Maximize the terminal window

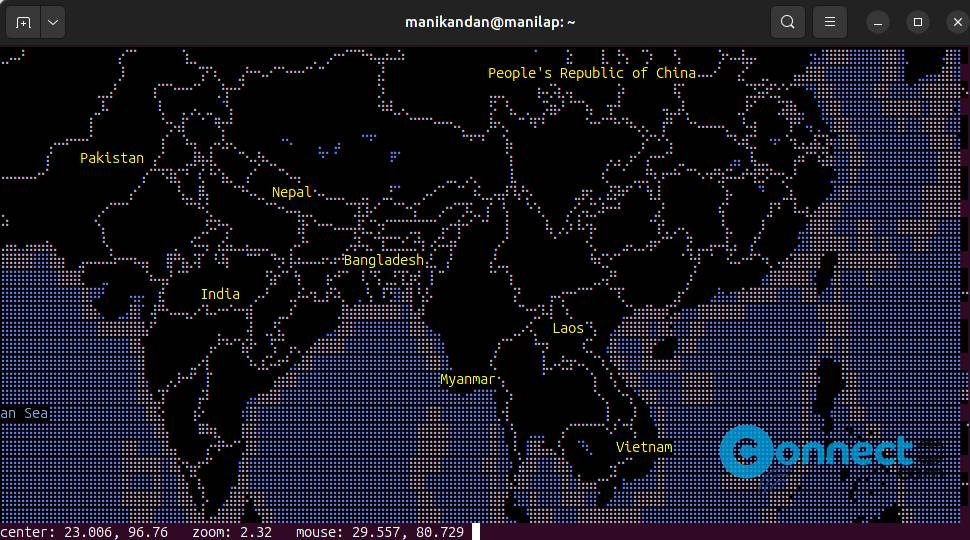tap(917, 22)
